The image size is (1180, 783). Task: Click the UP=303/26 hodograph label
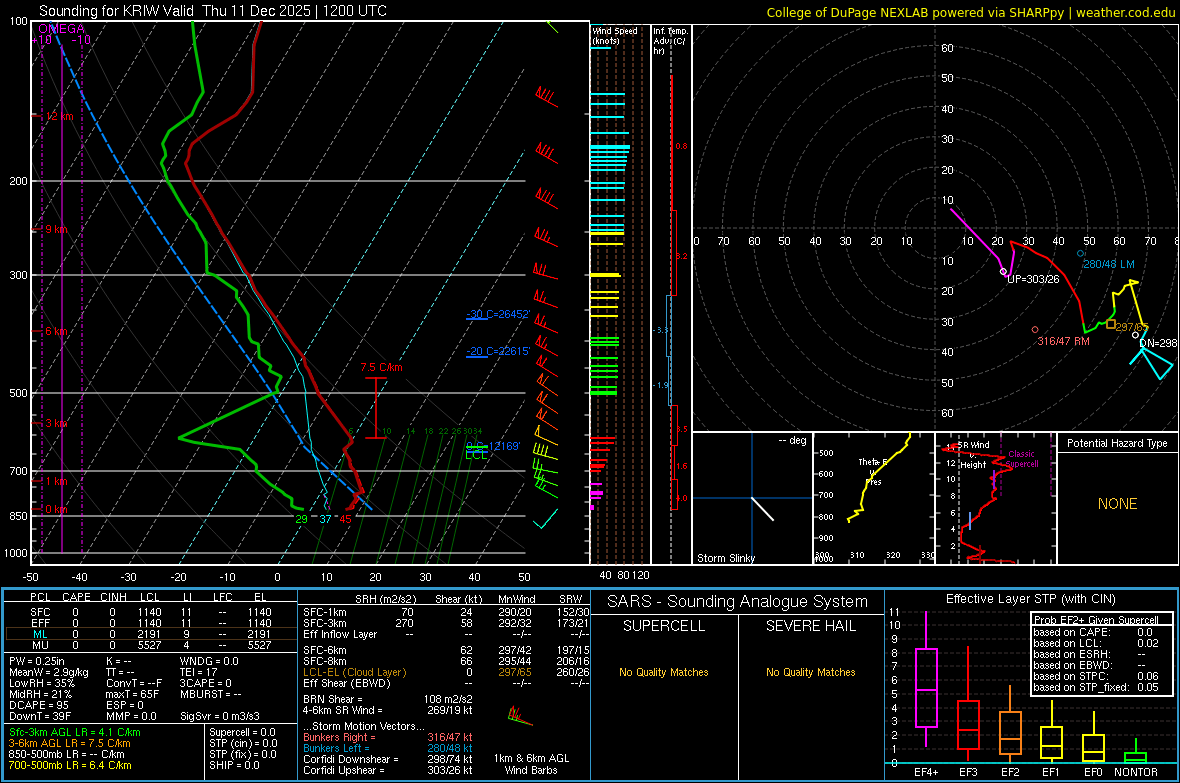(1033, 279)
